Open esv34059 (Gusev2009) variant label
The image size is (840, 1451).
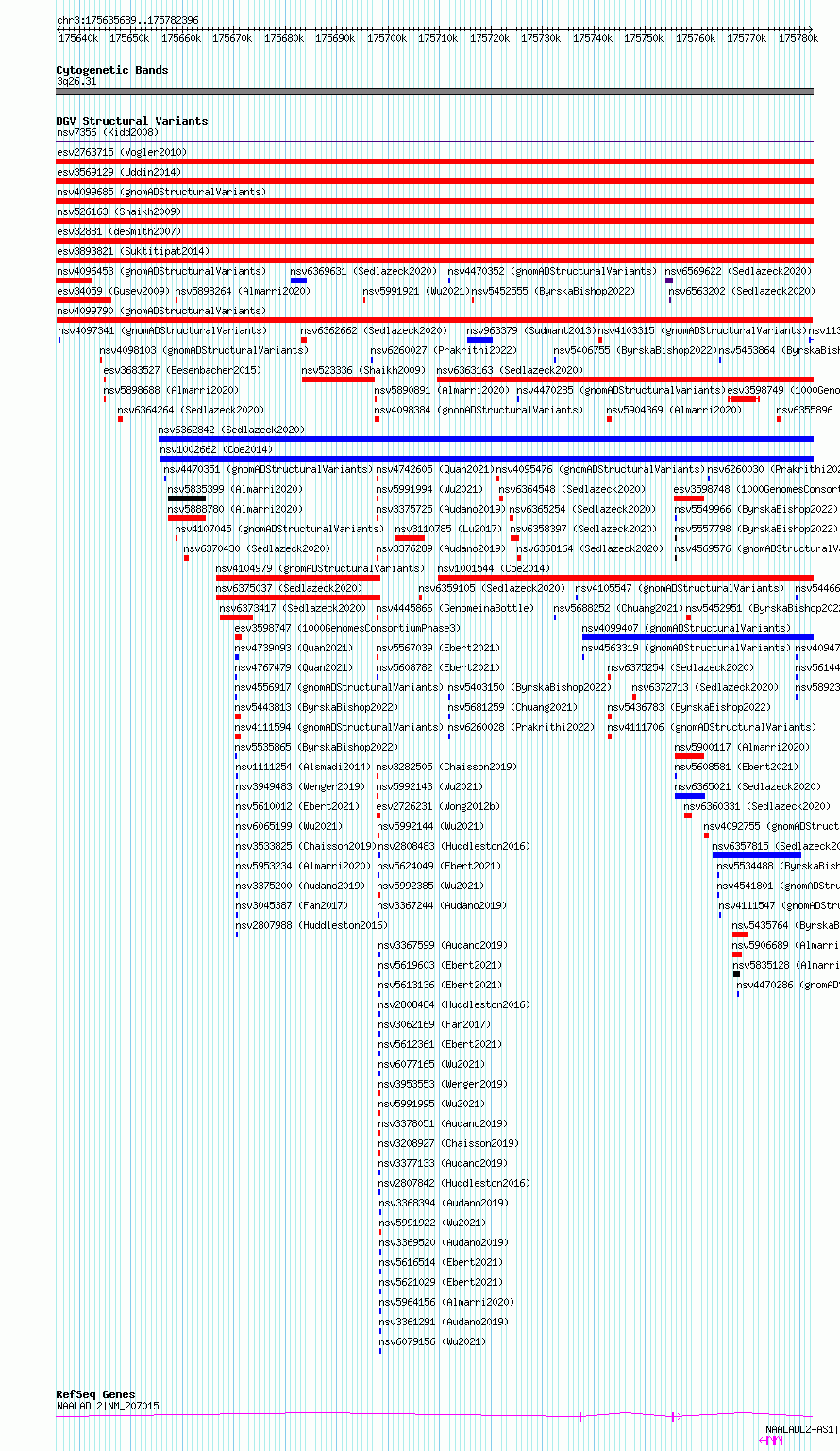pyautogui.click(x=112, y=291)
